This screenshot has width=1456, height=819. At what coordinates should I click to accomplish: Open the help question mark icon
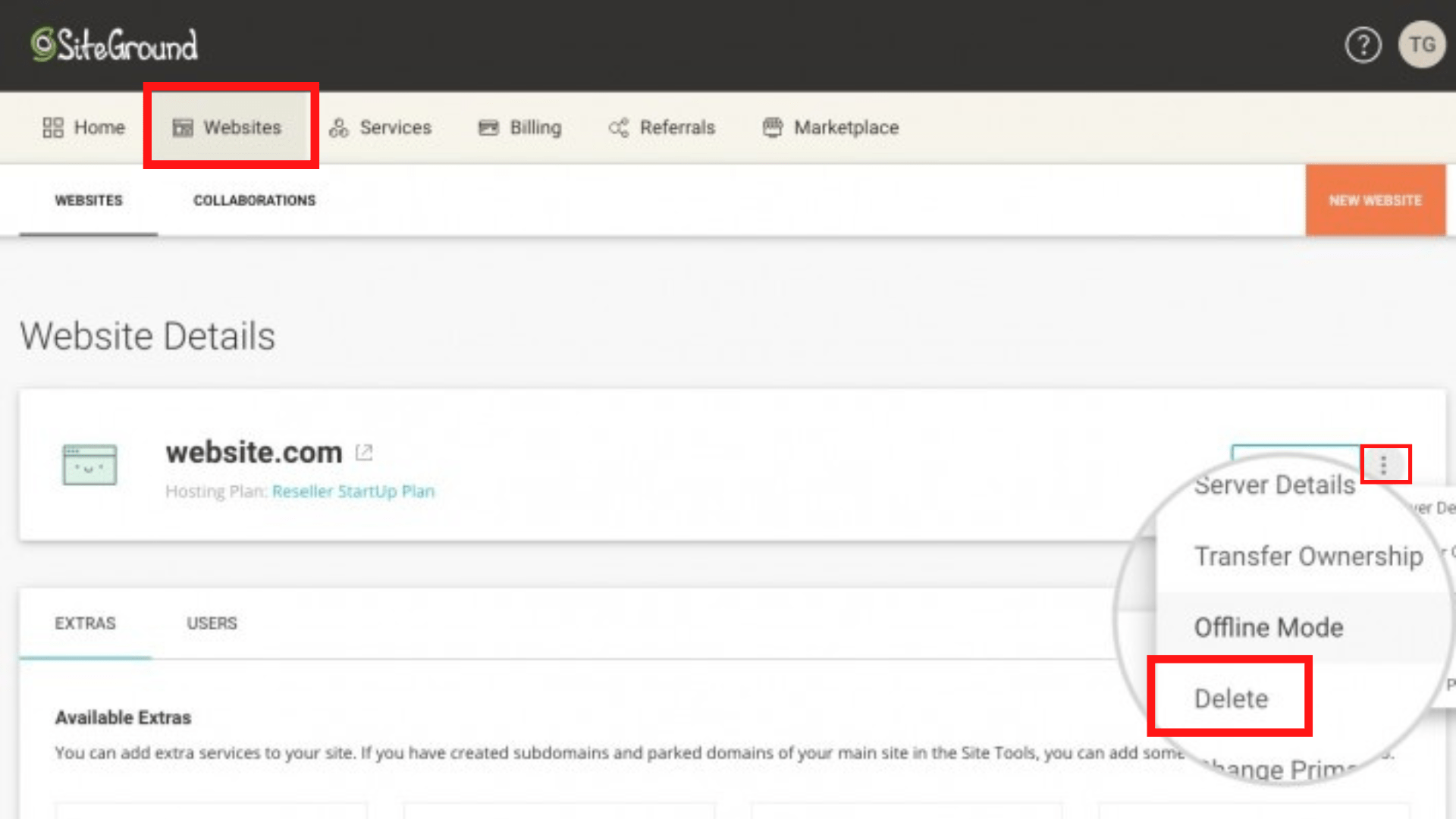1363,45
